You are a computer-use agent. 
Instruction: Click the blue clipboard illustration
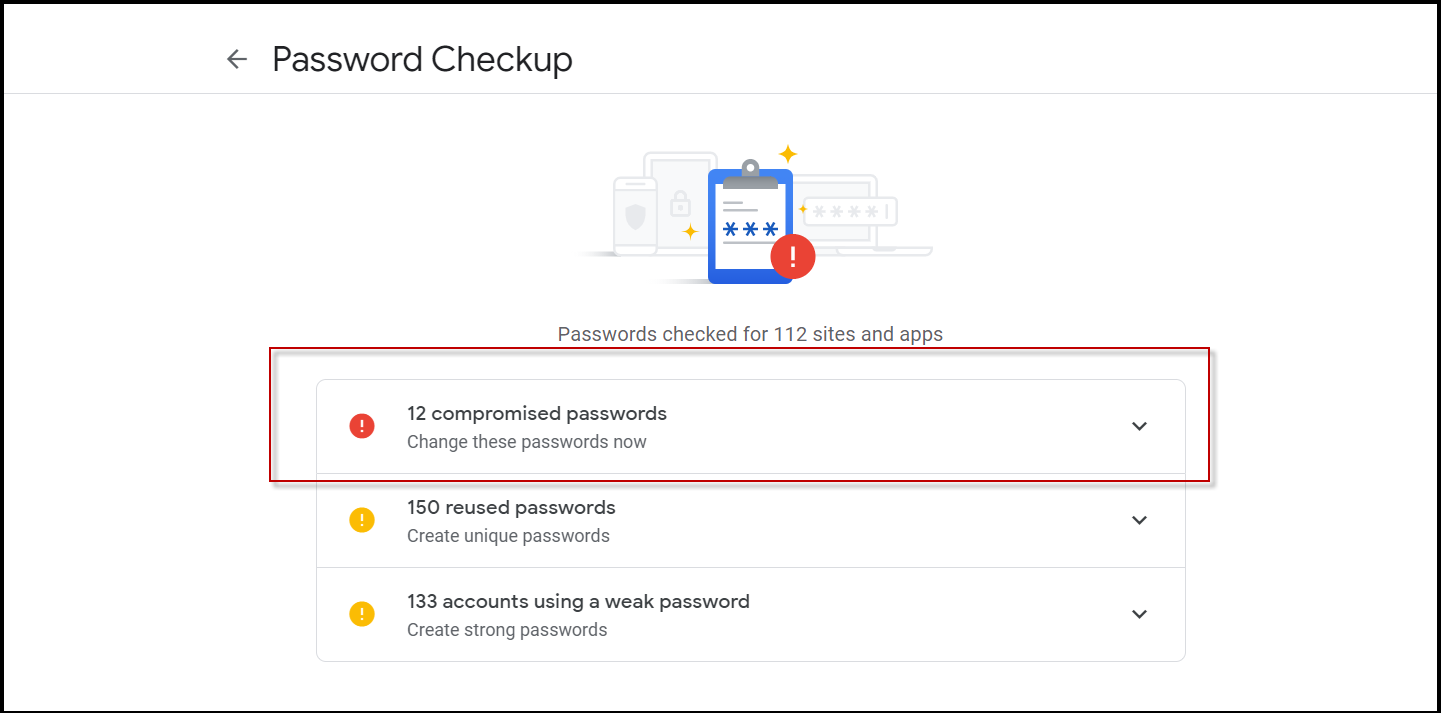748,228
